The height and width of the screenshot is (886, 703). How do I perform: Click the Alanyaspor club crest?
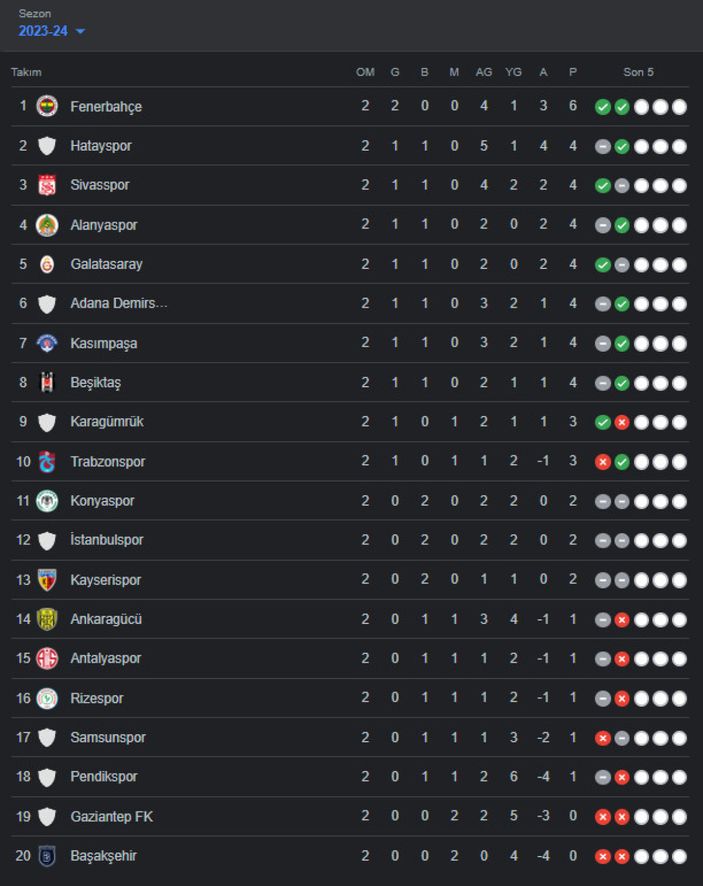coord(47,225)
